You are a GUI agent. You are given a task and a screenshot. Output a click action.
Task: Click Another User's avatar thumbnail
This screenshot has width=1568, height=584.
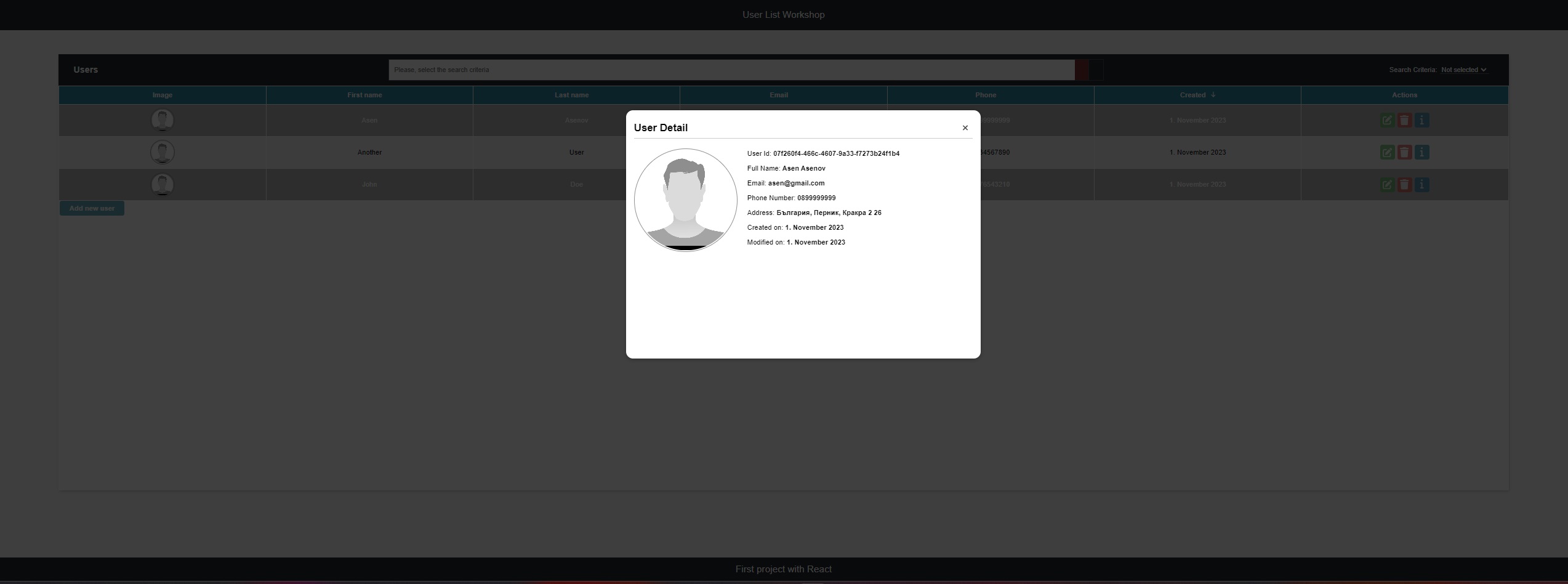coord(163,152)
